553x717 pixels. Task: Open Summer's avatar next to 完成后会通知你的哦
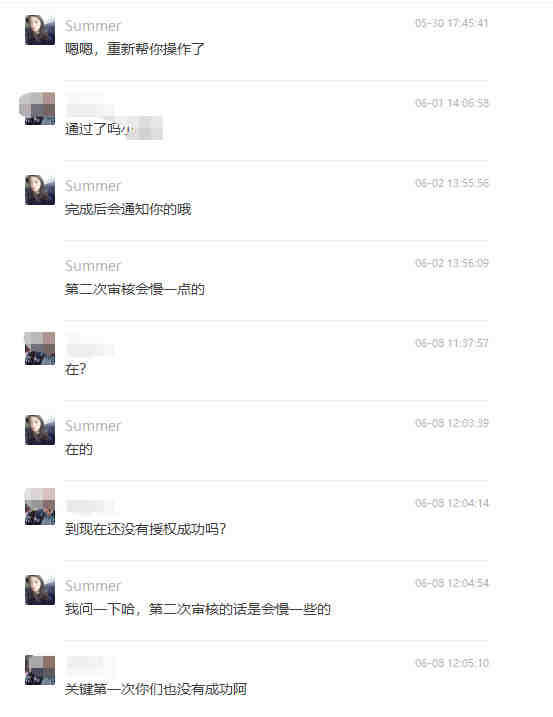point(40,190)
